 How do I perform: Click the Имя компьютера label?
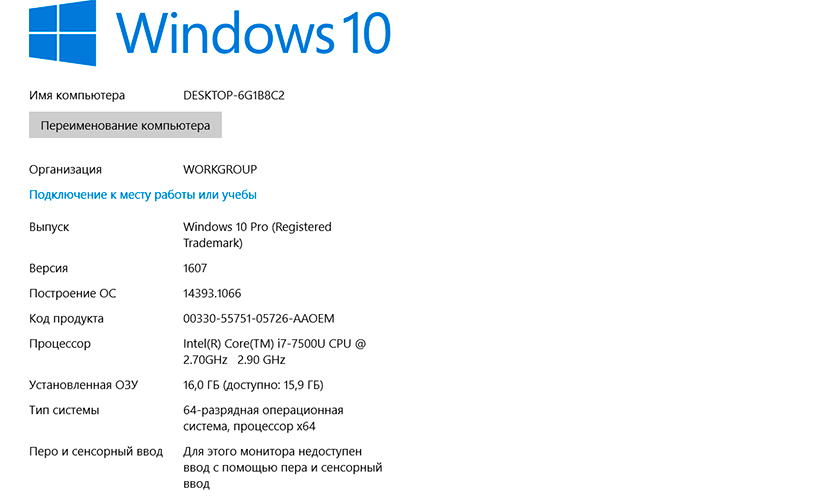point(77,96)
